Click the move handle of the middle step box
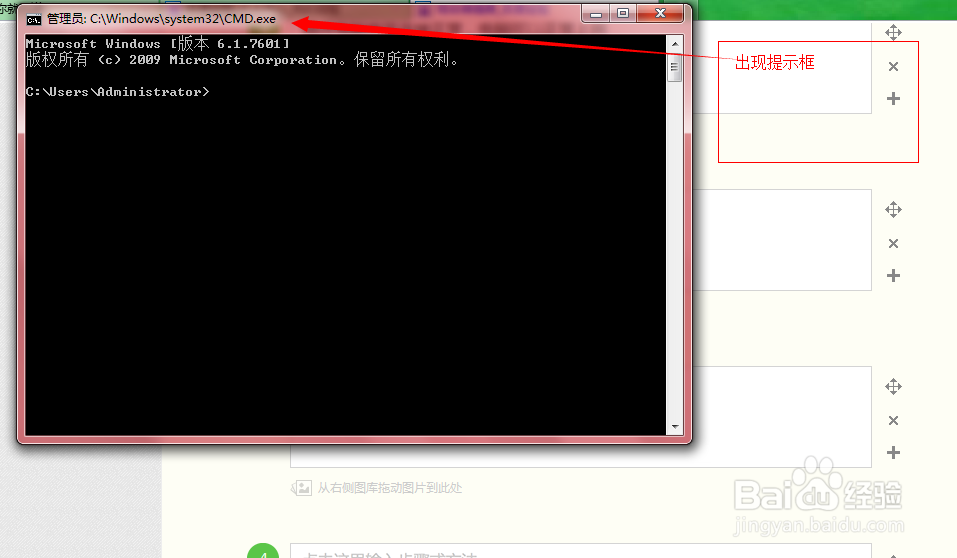This screenshot has width=957, height=558. pyautogui.click(x=894, y=209)
